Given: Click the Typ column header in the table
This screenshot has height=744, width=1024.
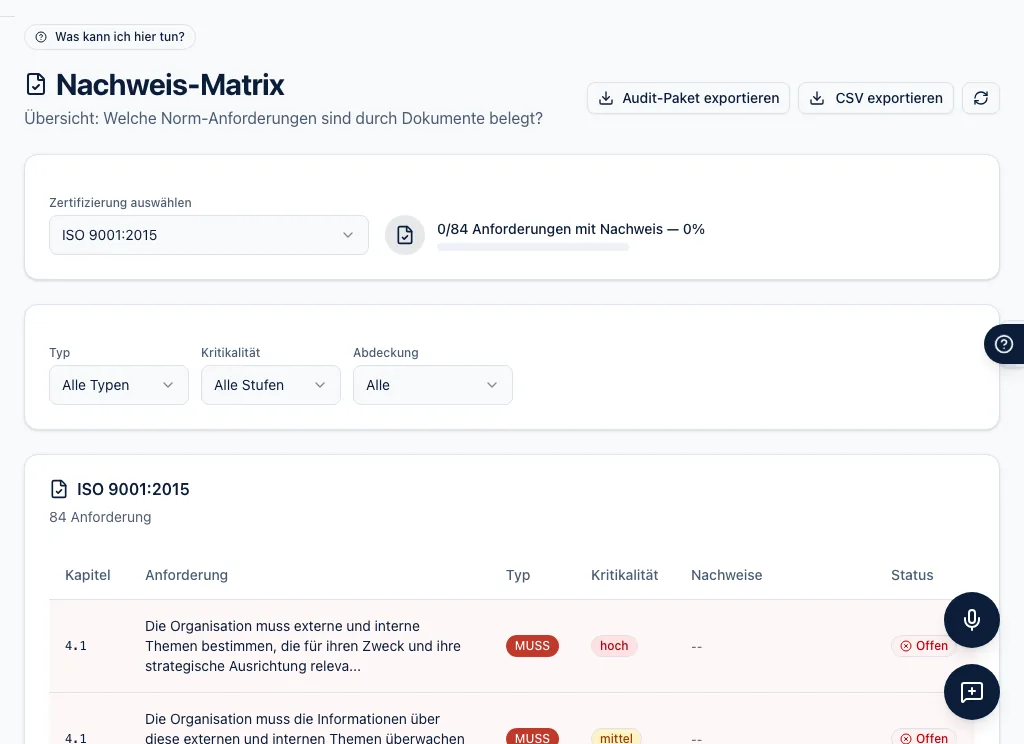Looking at the screenshot, I should (x=518, y=575).
